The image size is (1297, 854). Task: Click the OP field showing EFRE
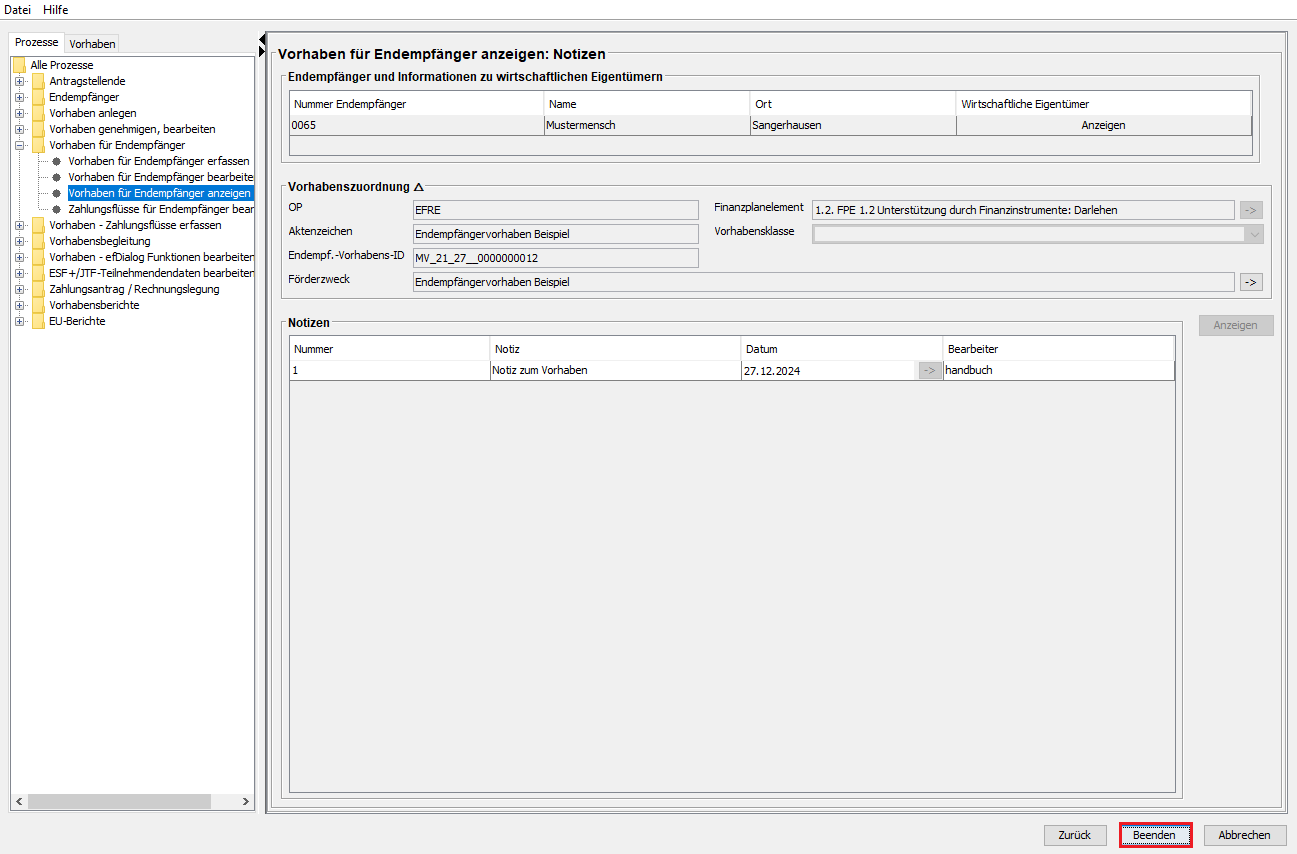pyautogui.click(x=555, y=210)
